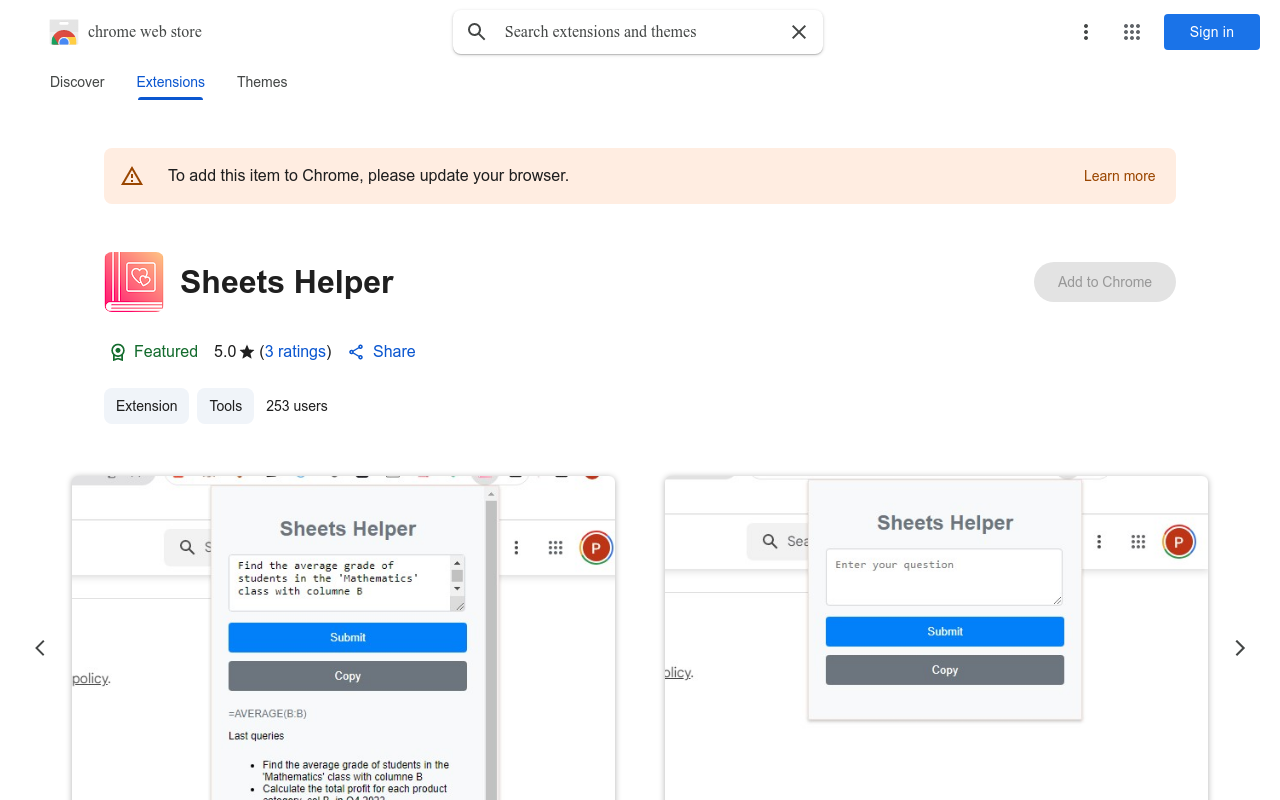Open the first screenshot thumbnail with results
Image resolution: width=1280 pixels, height=800 pixels.
click(x=343, y=638)
